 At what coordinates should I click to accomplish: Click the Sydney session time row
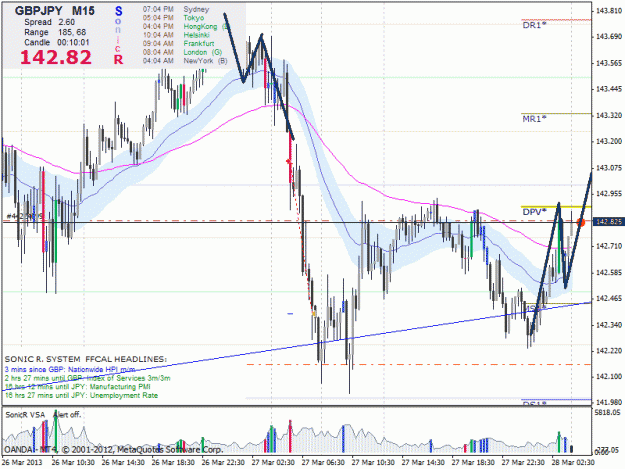[x=176, y=9]
